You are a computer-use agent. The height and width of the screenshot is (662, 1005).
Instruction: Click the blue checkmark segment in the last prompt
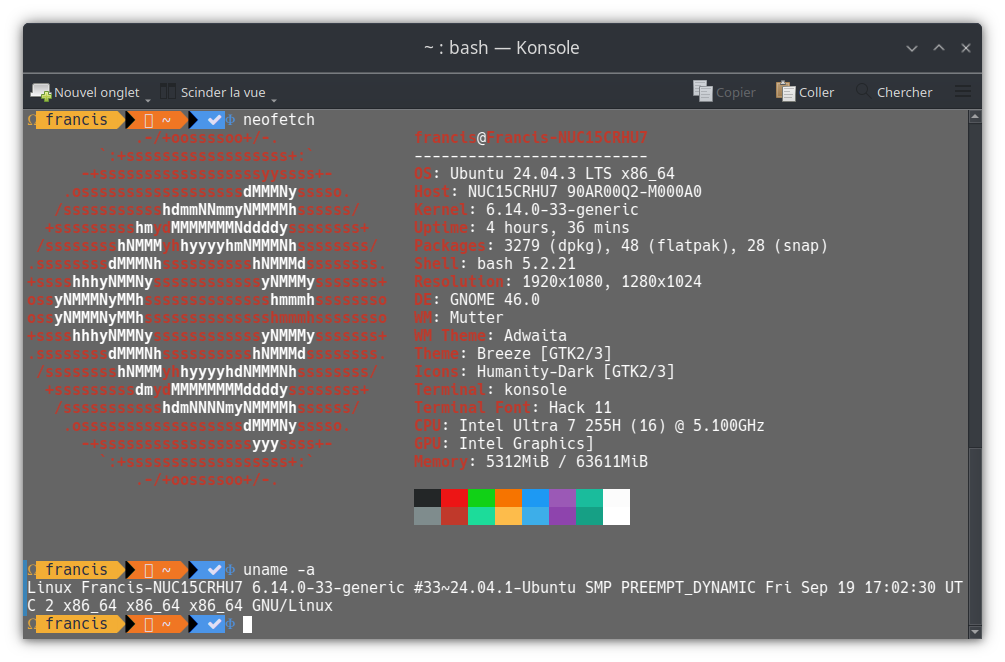click(x=209, y=624)
